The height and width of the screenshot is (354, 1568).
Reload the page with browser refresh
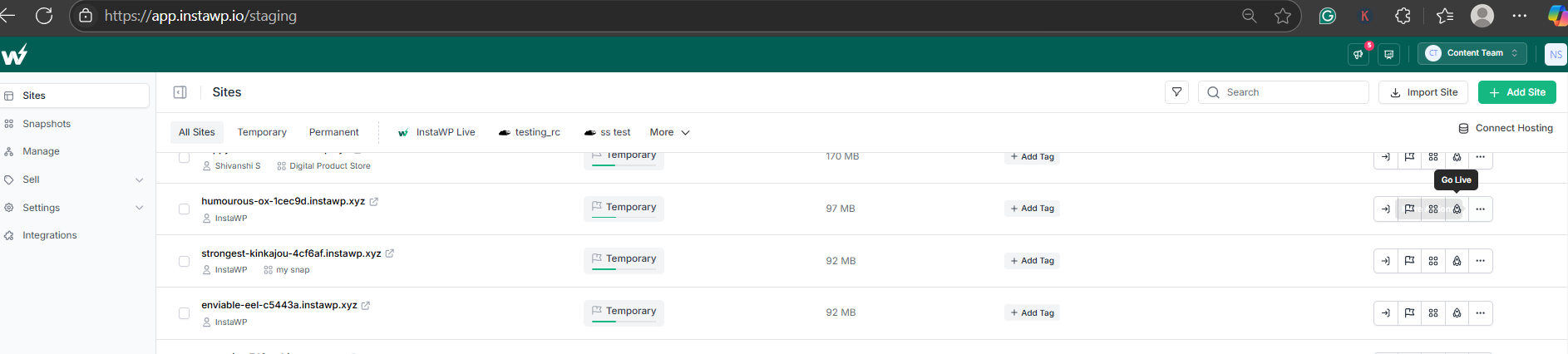pyautogui.click(x=44, y=16)
